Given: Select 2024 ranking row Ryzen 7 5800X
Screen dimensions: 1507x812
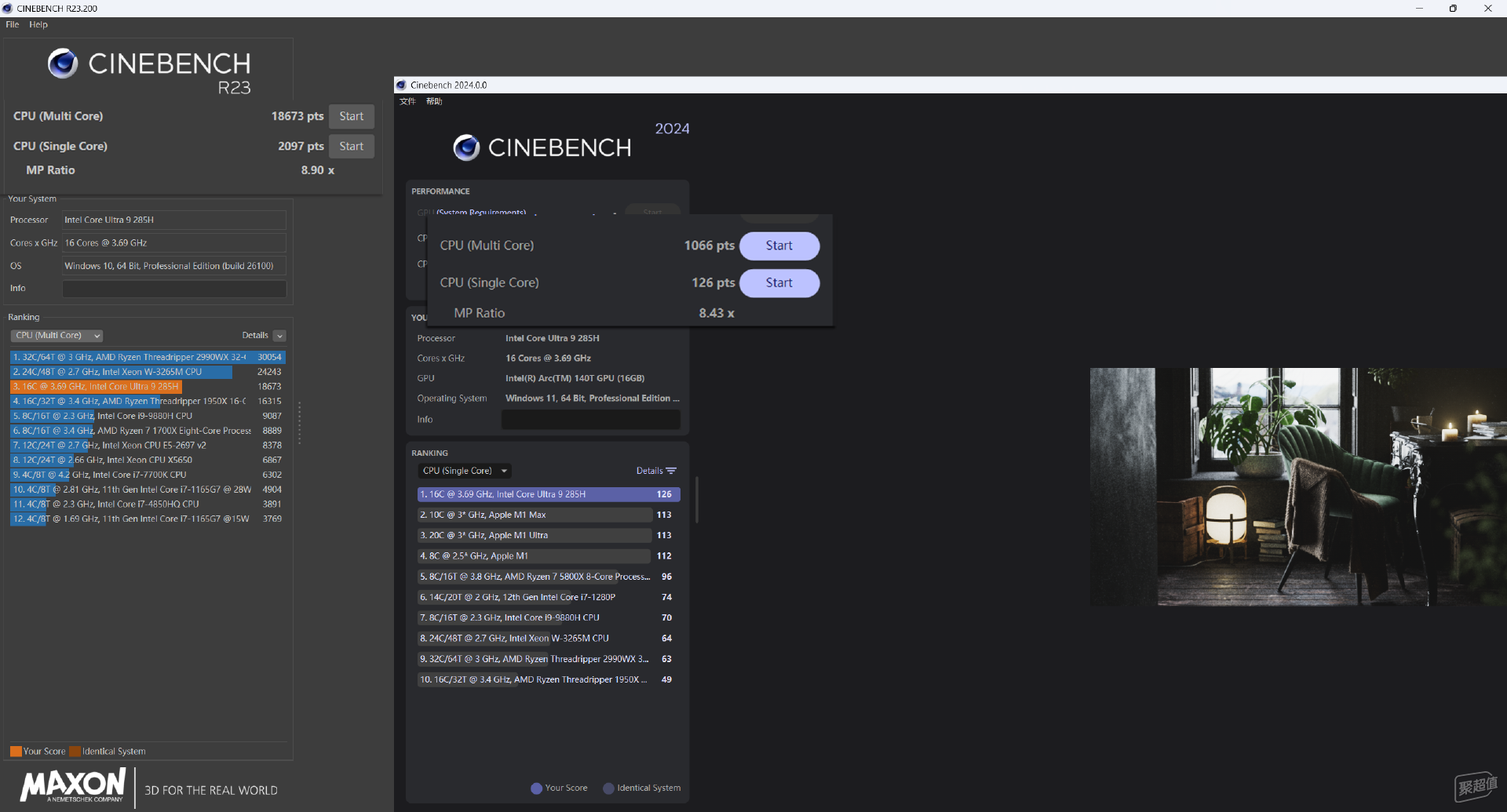Looking at the screenshot, I should pyautogui.click(x=549, y=577).
